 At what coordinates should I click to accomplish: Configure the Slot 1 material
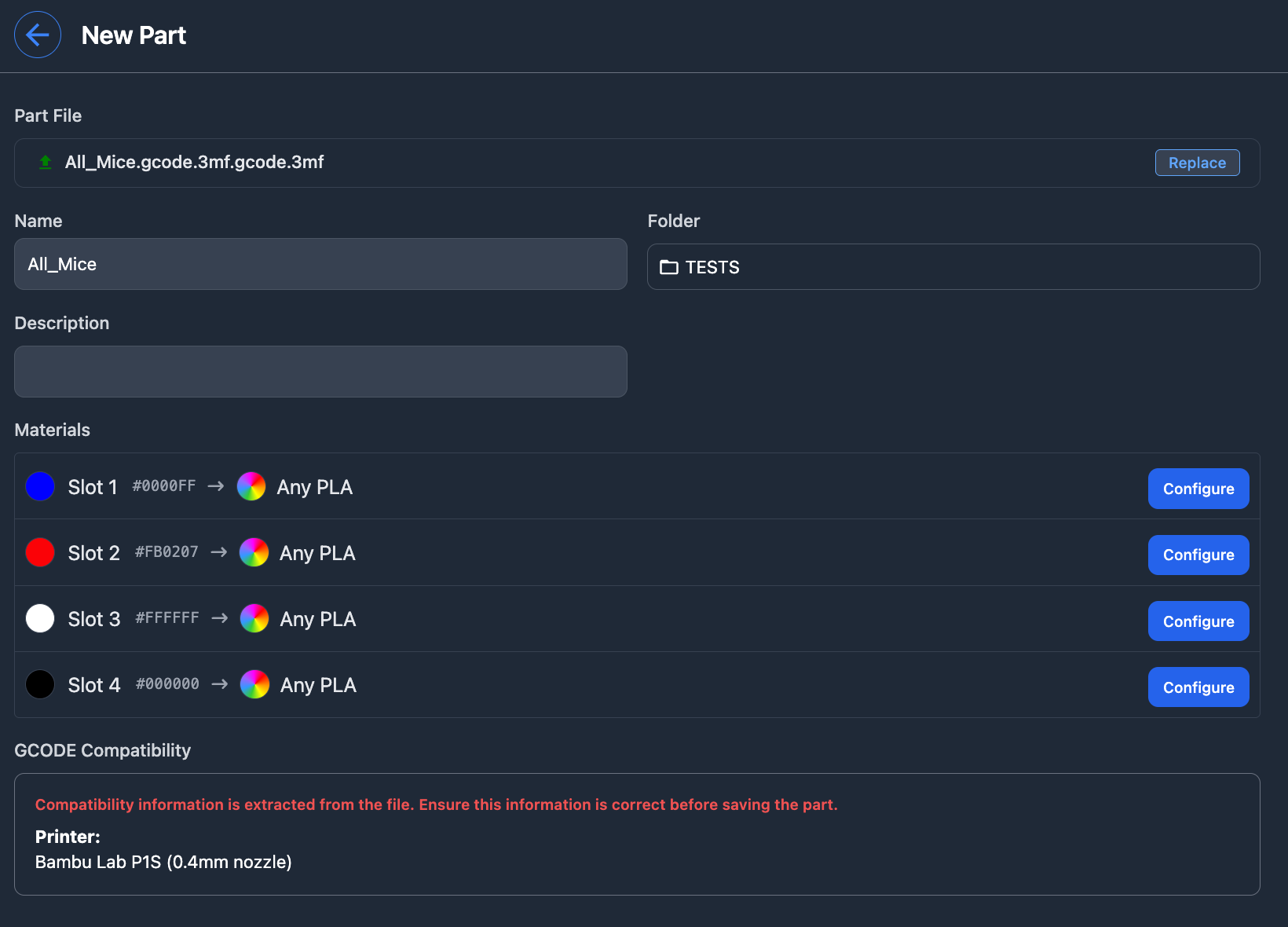click(x=1198, y=489)
